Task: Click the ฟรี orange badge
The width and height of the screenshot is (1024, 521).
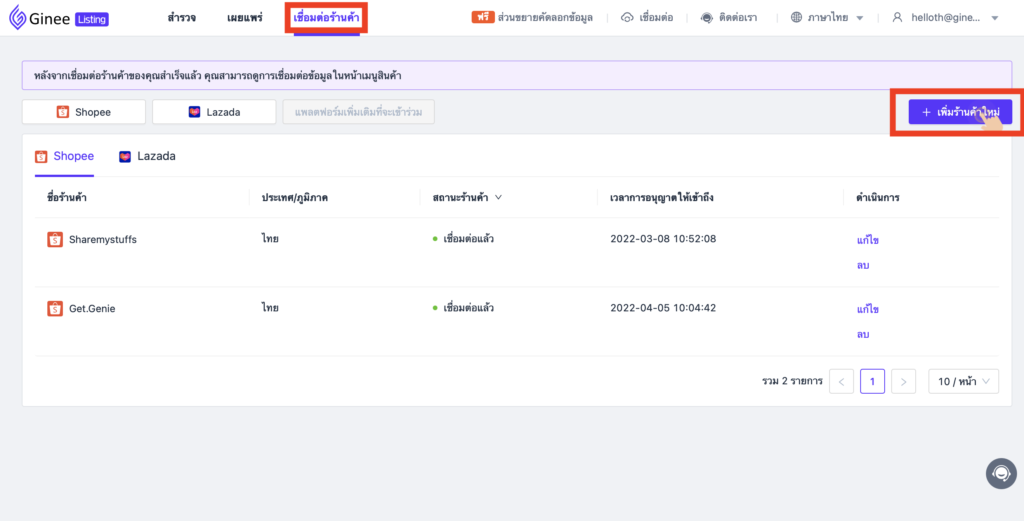Action: 483,18
